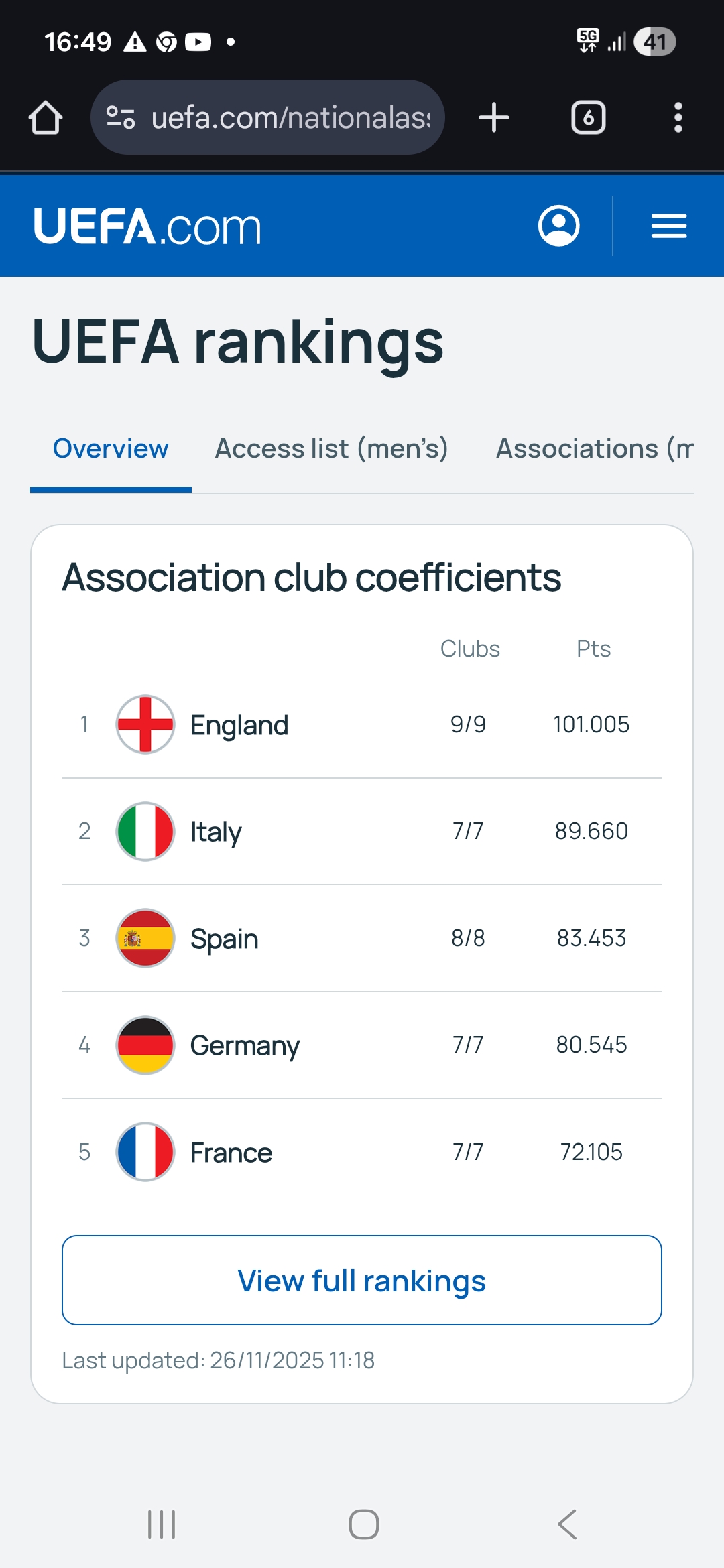Image resolution: width=724 pixels, height=1568 pixels.
Task: Open site info icon in address bar
Action: [x=121, y=118]
